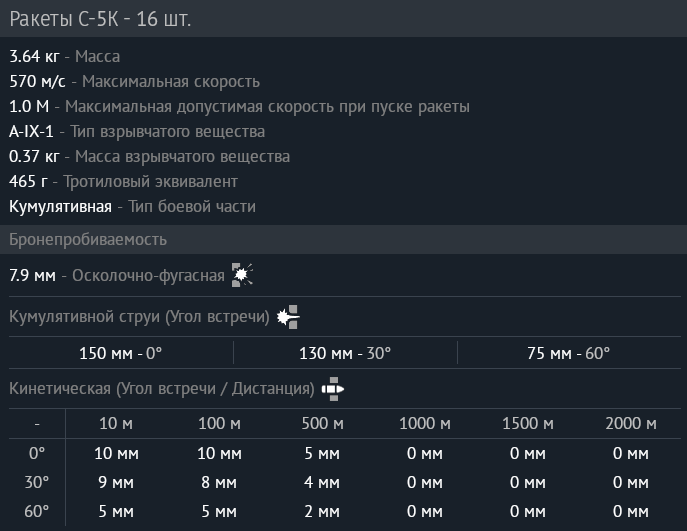Click the cumulative jet icon
This screenshot has width=687, height=531.
click(289, 317)
